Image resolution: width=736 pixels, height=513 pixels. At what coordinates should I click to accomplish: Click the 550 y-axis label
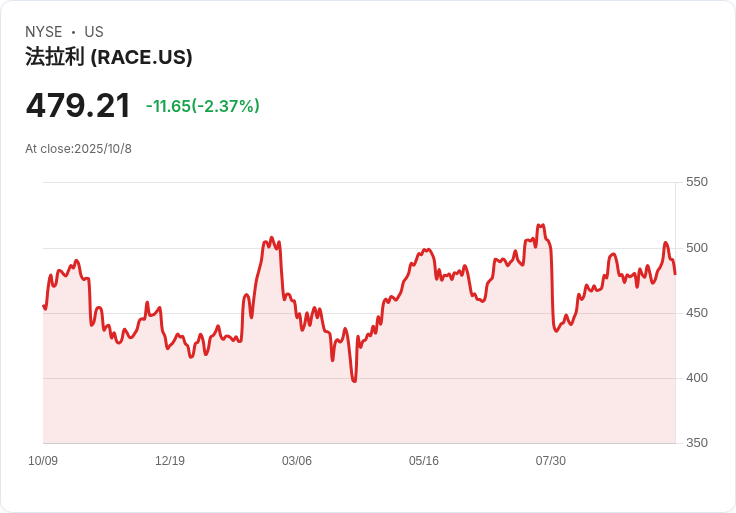(x=696, y=182)
